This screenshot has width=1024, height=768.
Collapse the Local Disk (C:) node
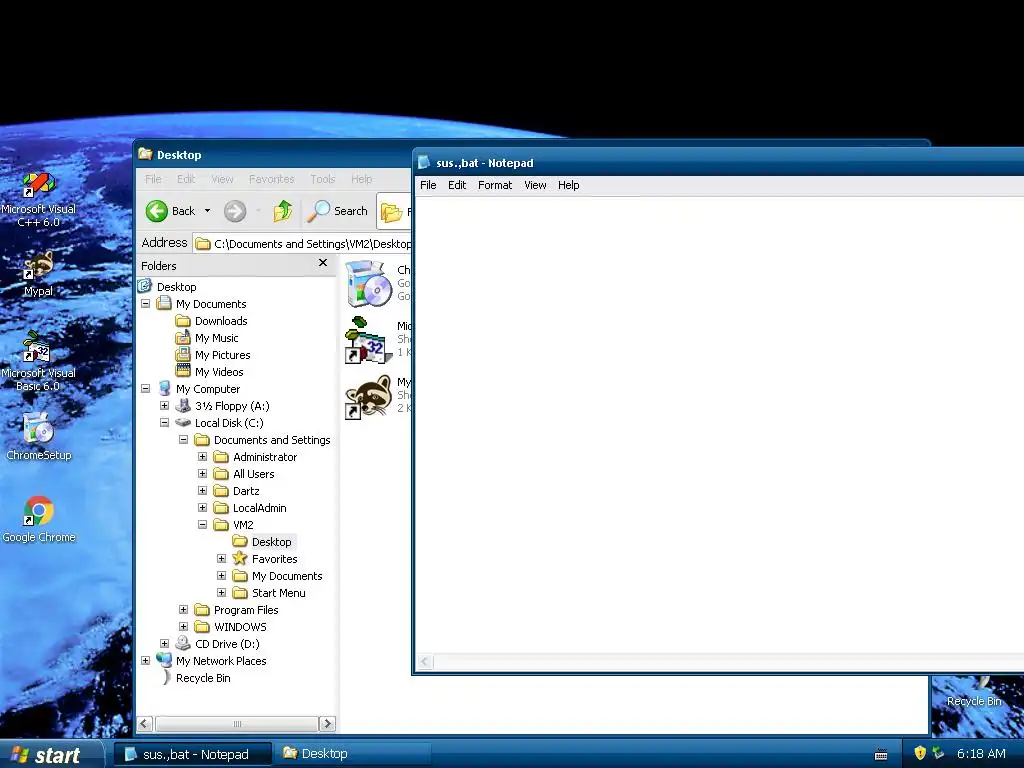pyautogui.click(x=165, y=423)
